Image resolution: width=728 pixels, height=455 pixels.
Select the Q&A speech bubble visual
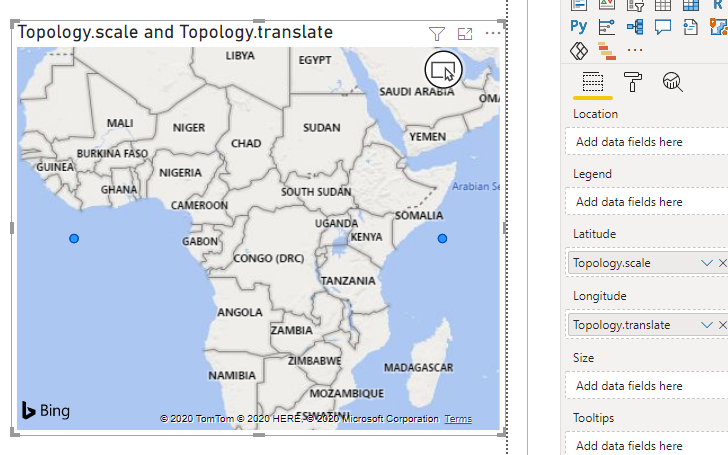663,27
